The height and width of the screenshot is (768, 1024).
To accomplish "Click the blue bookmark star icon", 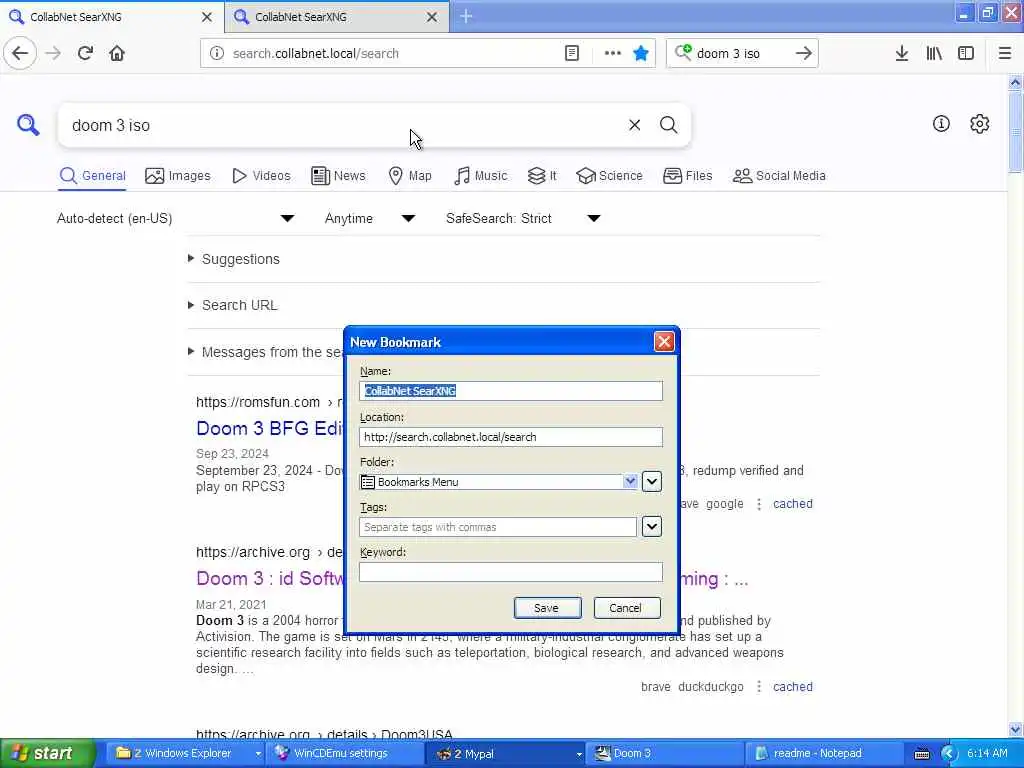I will 641,53.
